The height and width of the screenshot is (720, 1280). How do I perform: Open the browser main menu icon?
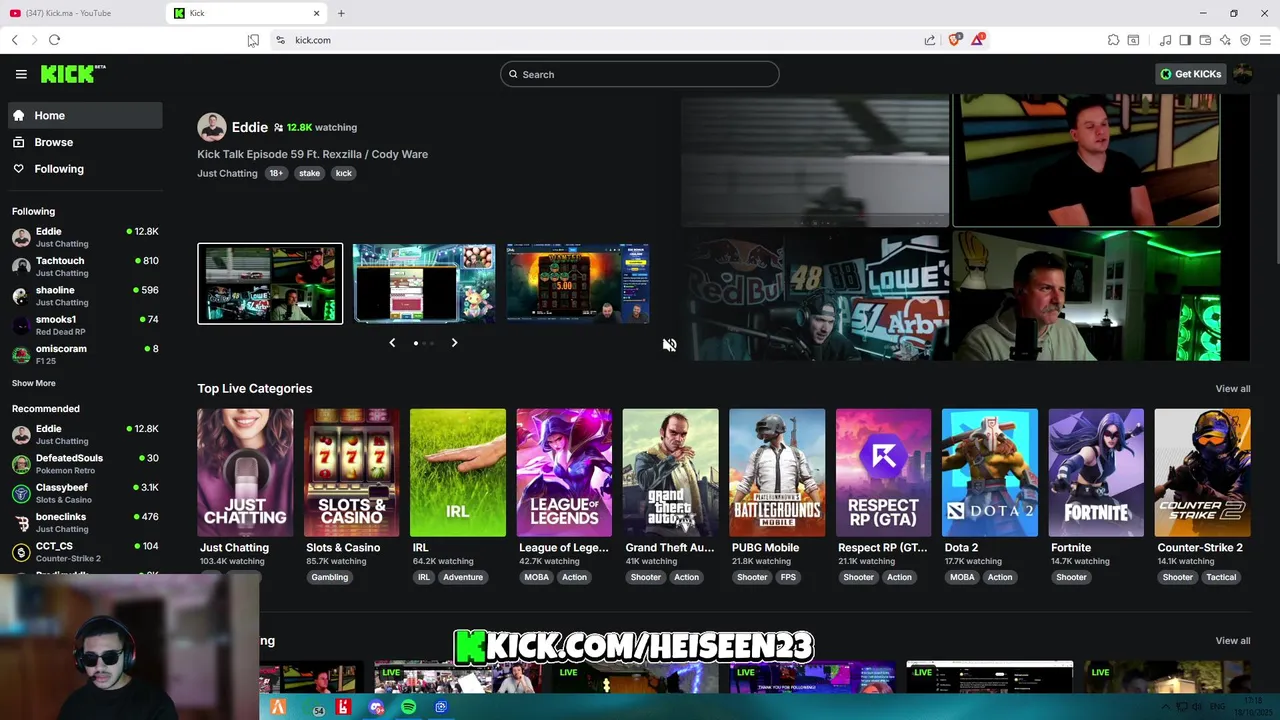(x=1265, y=40)
